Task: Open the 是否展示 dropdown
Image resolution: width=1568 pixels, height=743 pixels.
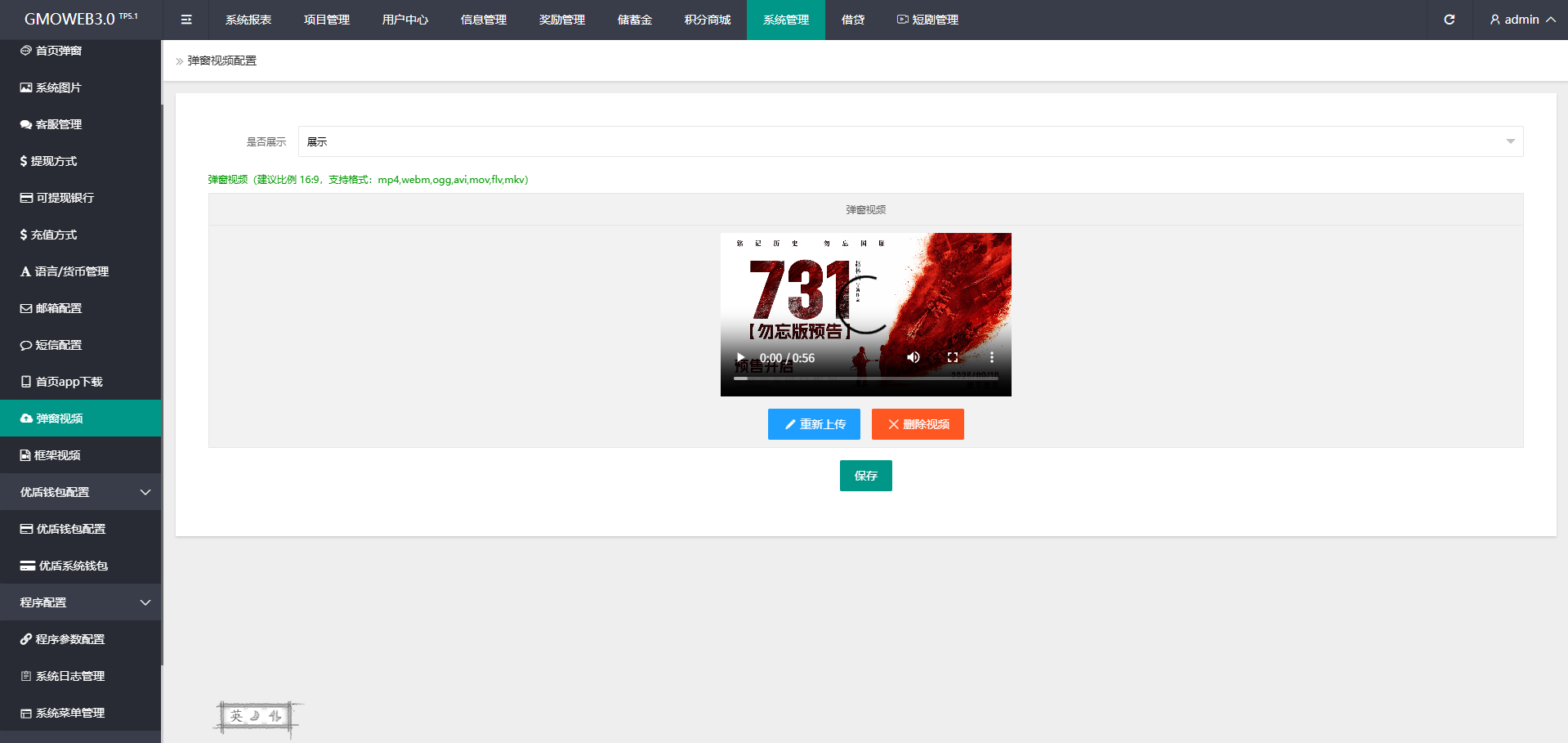Action: pyautogui.click(x=909, y=141)
